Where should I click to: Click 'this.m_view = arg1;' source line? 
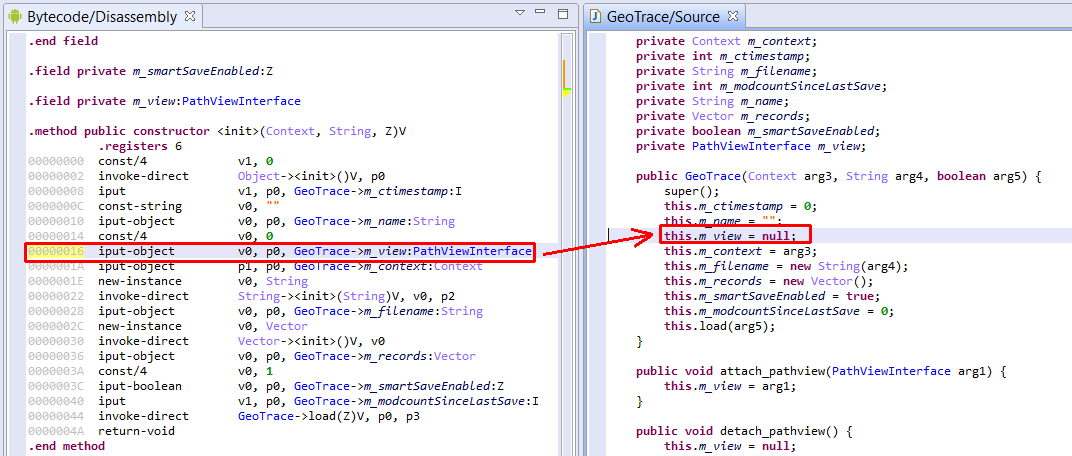(x=730, y=387)
